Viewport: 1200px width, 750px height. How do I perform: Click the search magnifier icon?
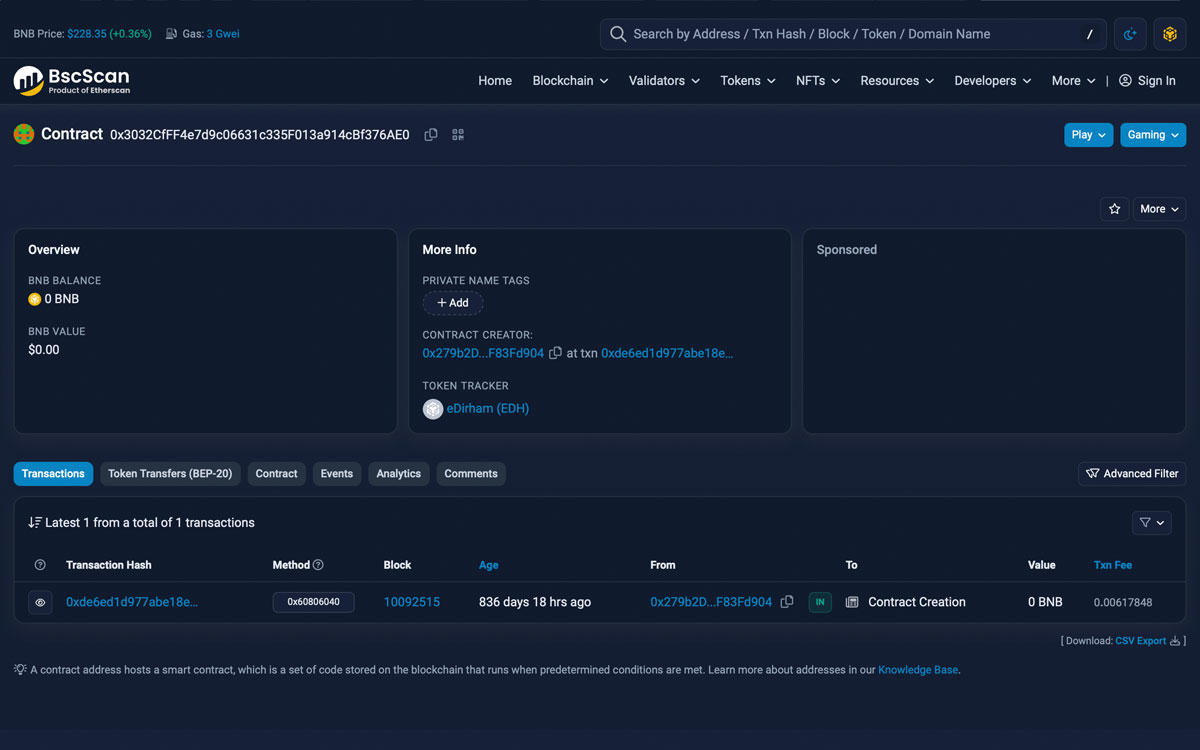617,33
